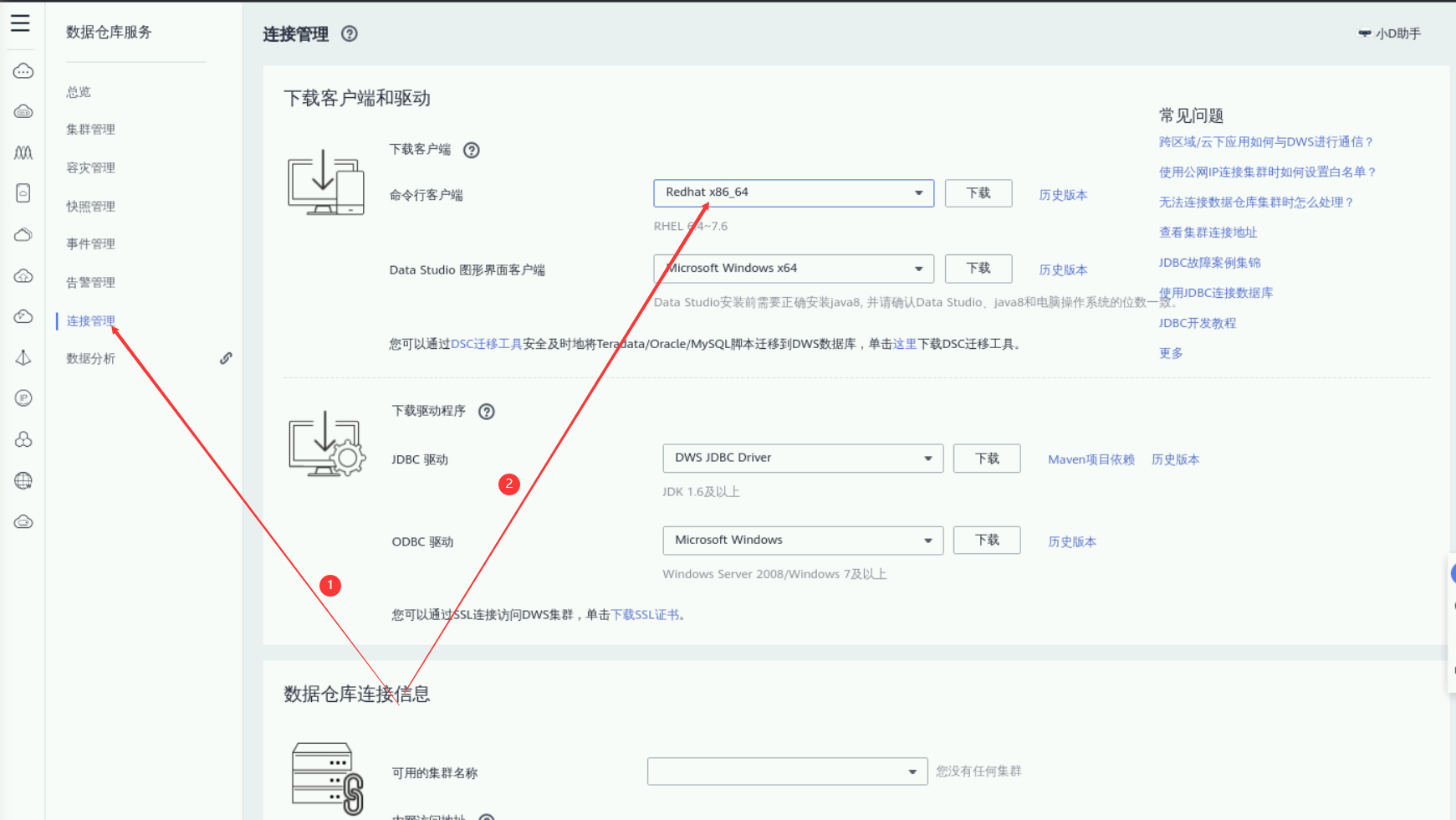The height and width of the screenshot is (820, 1456).
Task: Click help icon next to 下载驱动程序
Action: [x=487, y=411]
